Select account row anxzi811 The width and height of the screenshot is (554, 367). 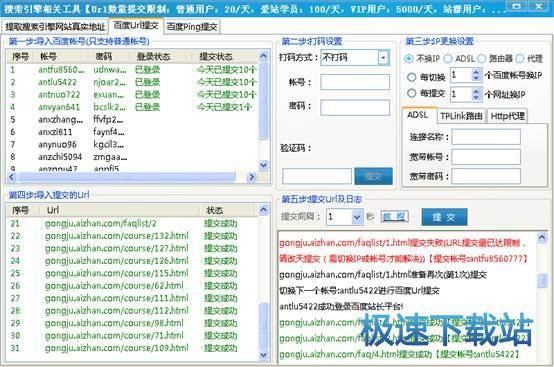[132, 132]
